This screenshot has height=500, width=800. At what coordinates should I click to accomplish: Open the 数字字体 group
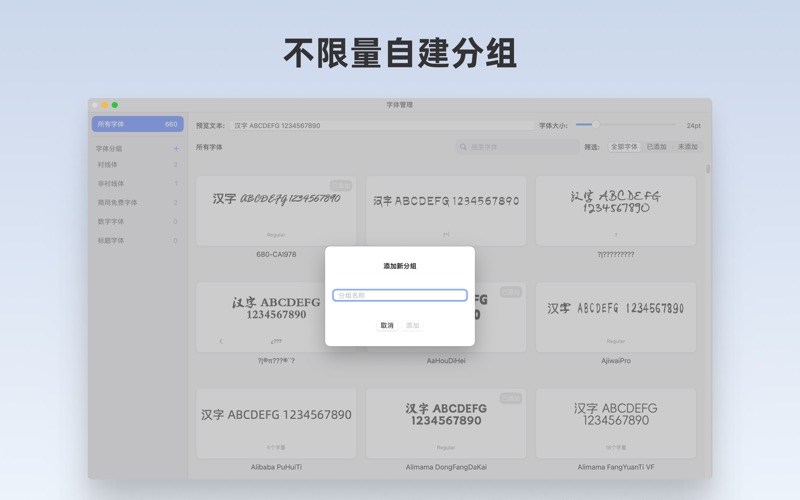138,221
